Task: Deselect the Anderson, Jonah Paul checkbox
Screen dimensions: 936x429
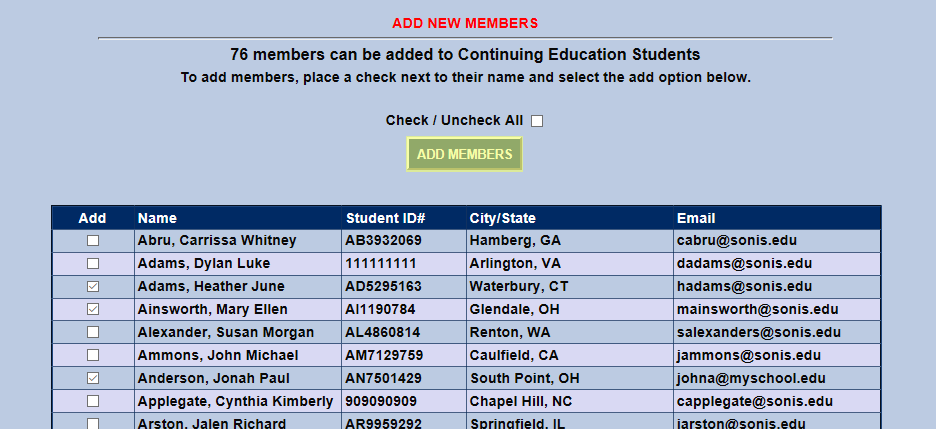Action: click(93, 379)
